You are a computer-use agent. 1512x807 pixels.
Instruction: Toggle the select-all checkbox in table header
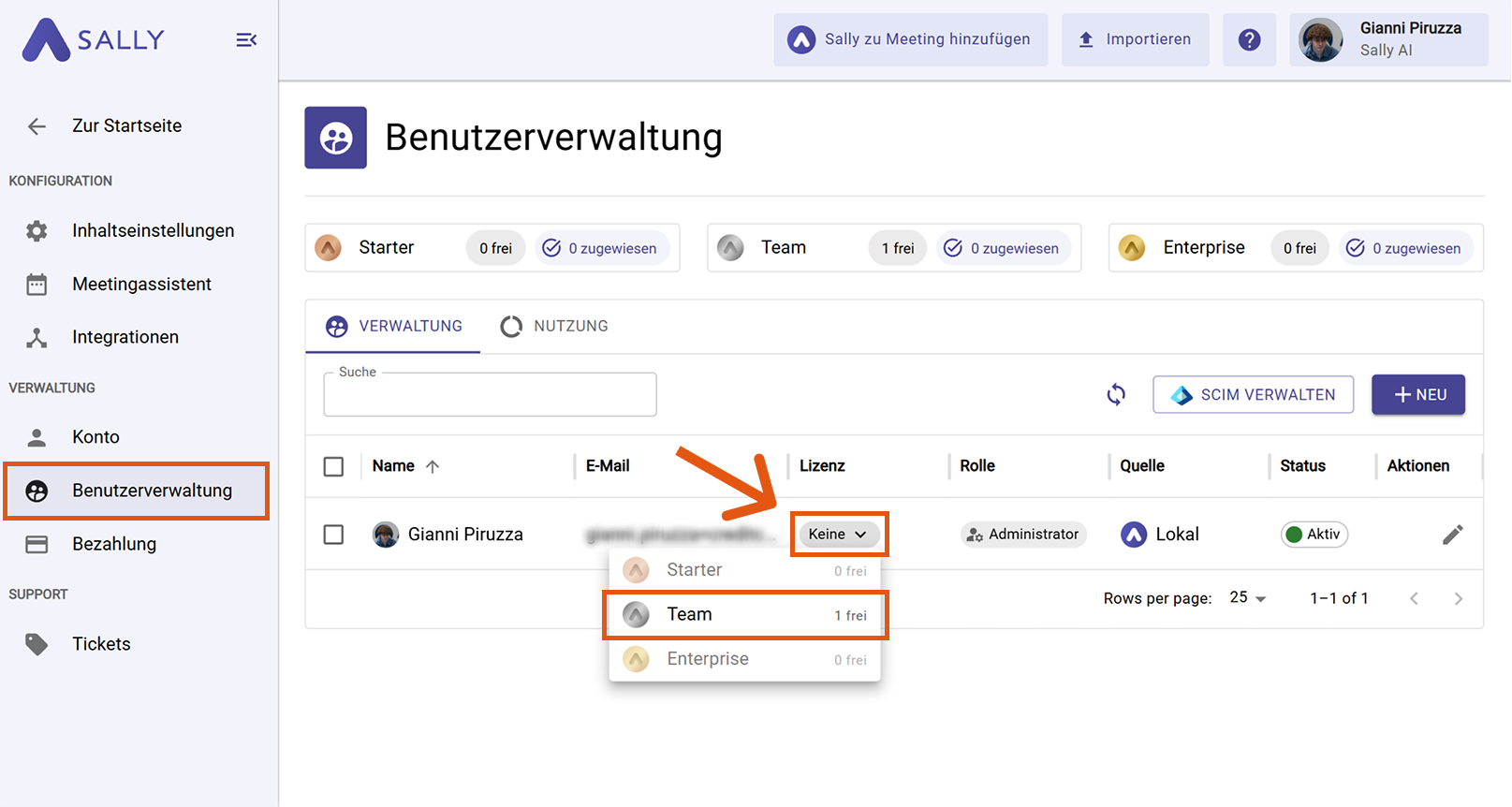pyautogui.click(x=333, y=466)
